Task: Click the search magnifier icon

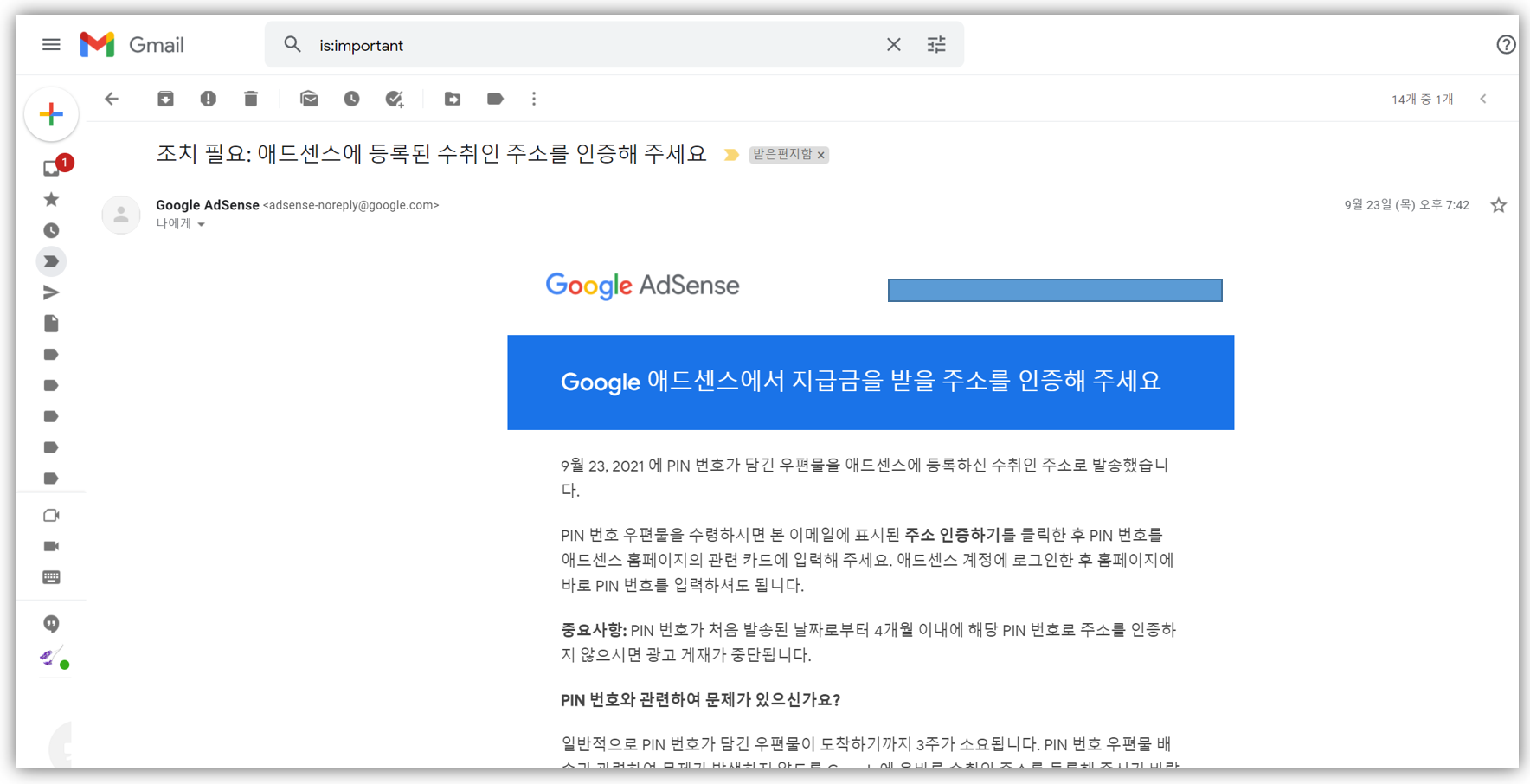Action: 292,44
